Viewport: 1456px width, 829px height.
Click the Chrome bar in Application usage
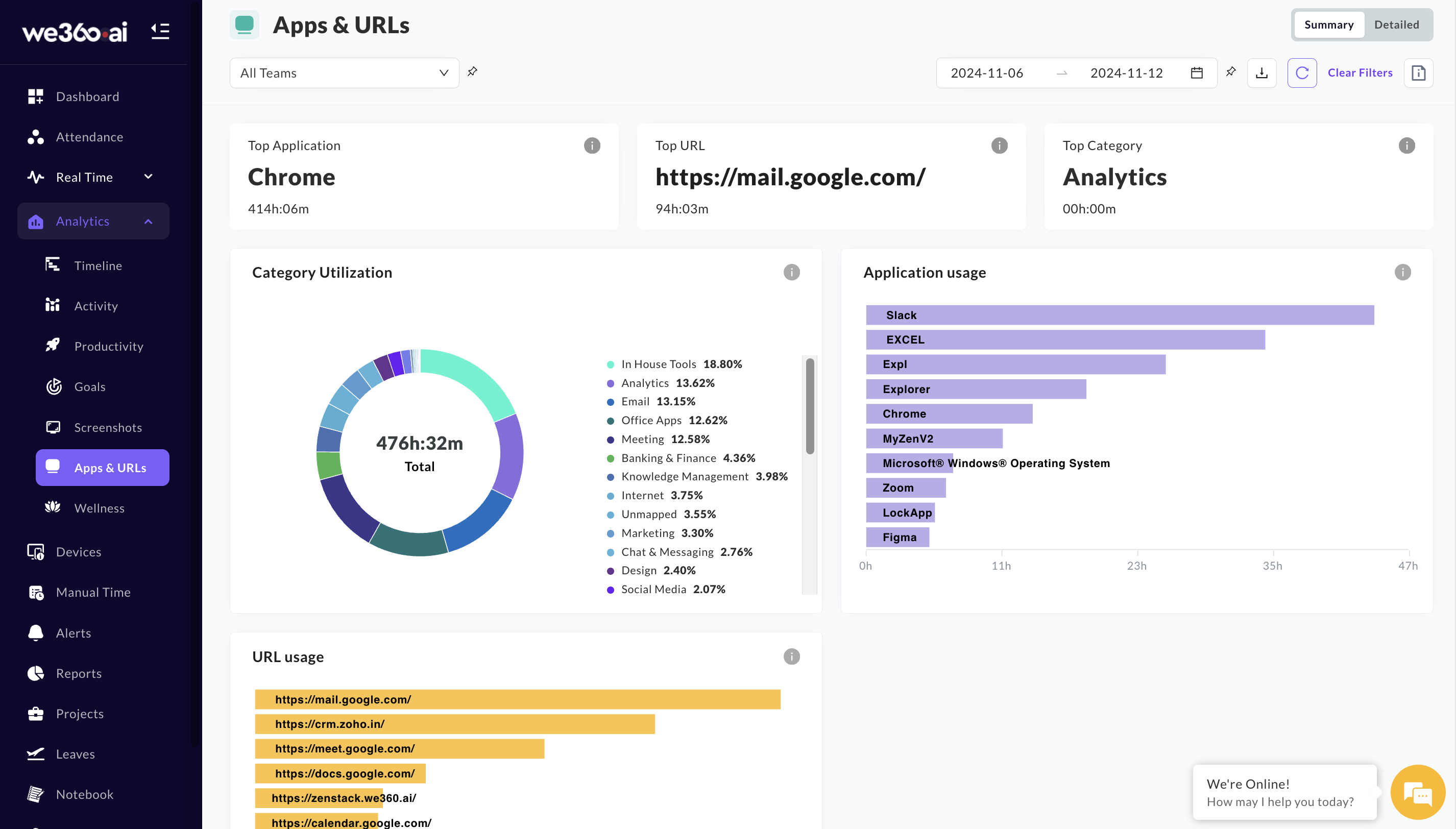click(x=949, y=413)
